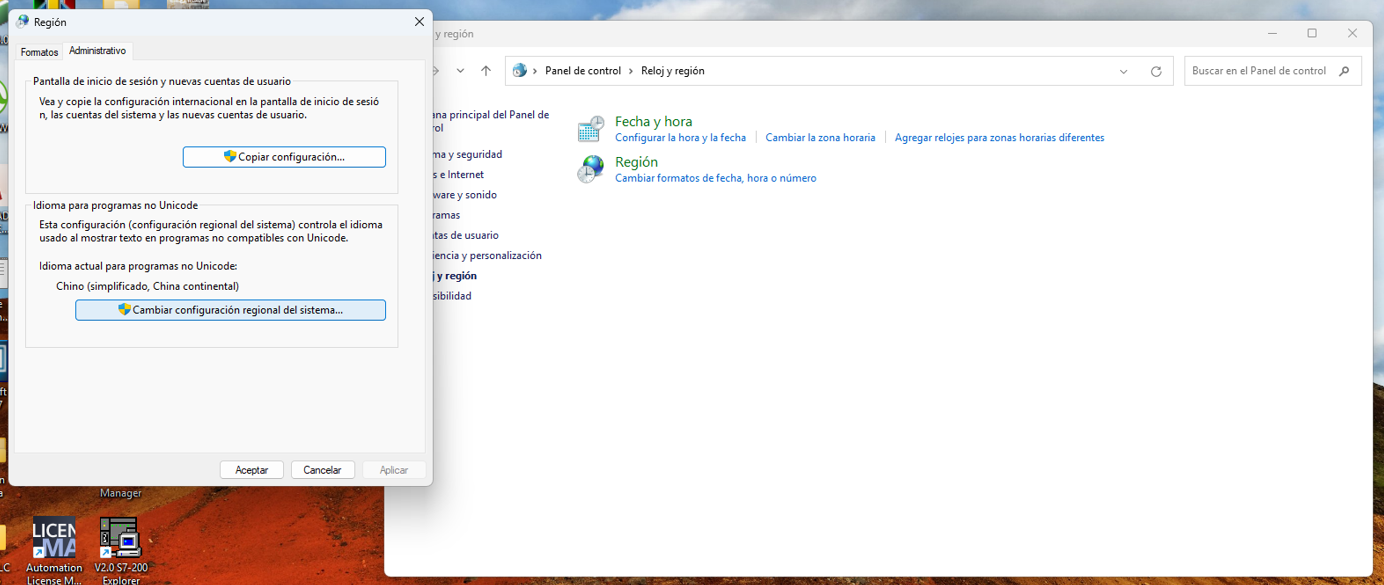This screenshot has width=1384, height=585.
Task: Click Reloj y región breadcrumb
Action: pyautogui.click(x=673, y=71)
